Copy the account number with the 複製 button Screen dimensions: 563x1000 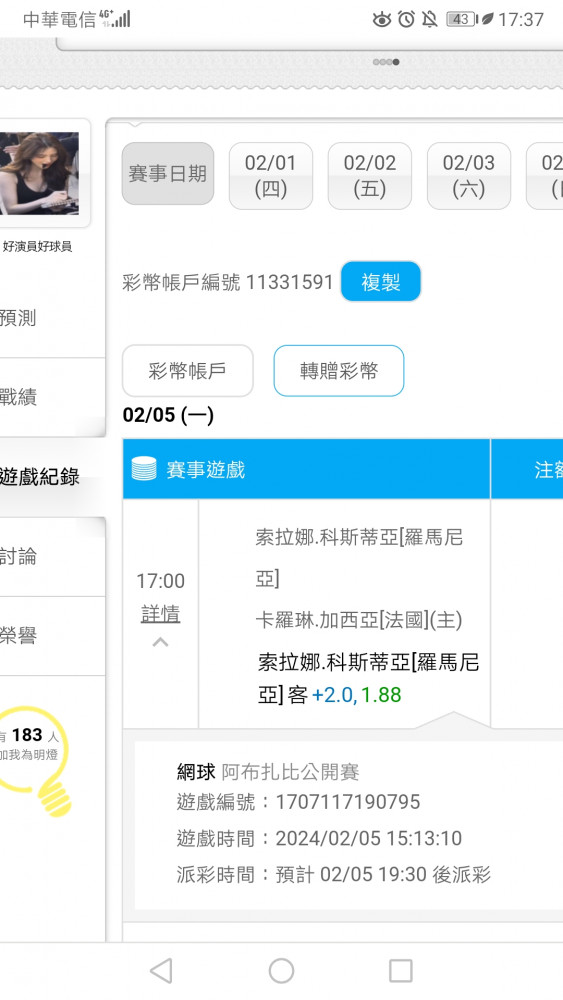tap(381, 281)
